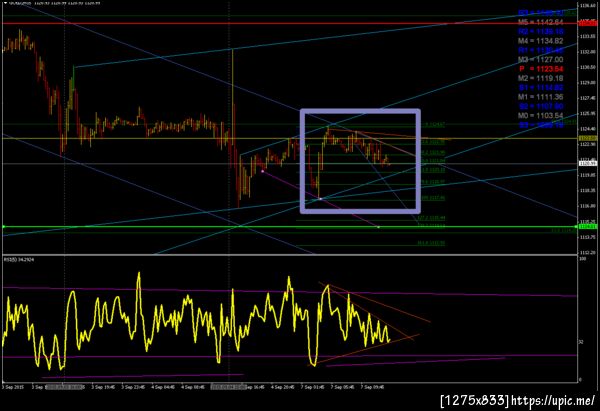Click the "M2 = 1119.18" level label
Viewport: 600px width, 411px height.
point(541,78)
